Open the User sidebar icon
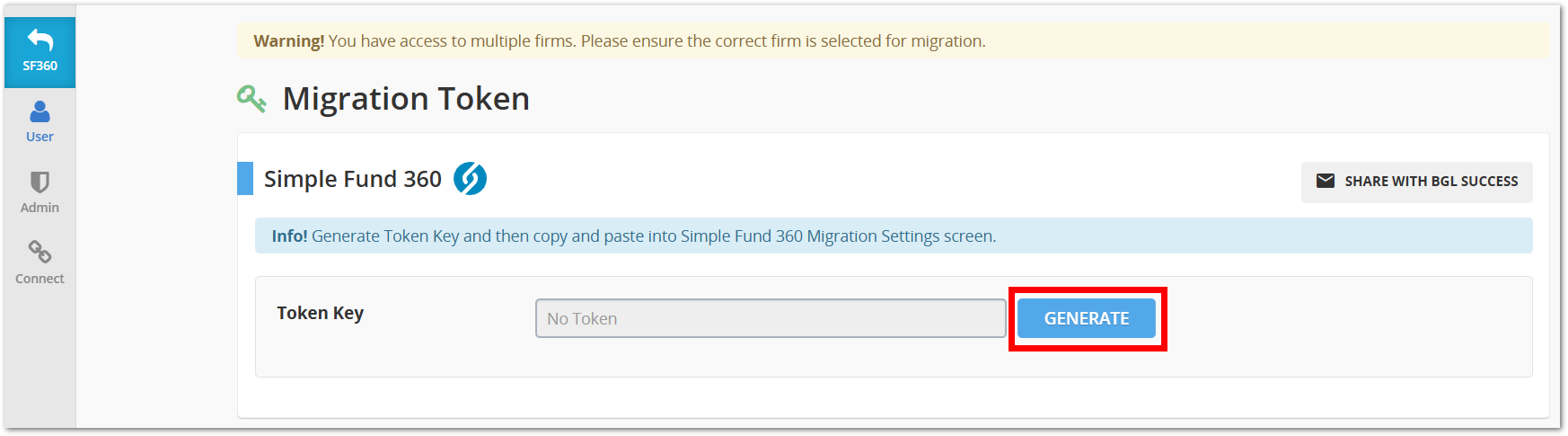Viewport: 1568px width, 436px height. 40,111
